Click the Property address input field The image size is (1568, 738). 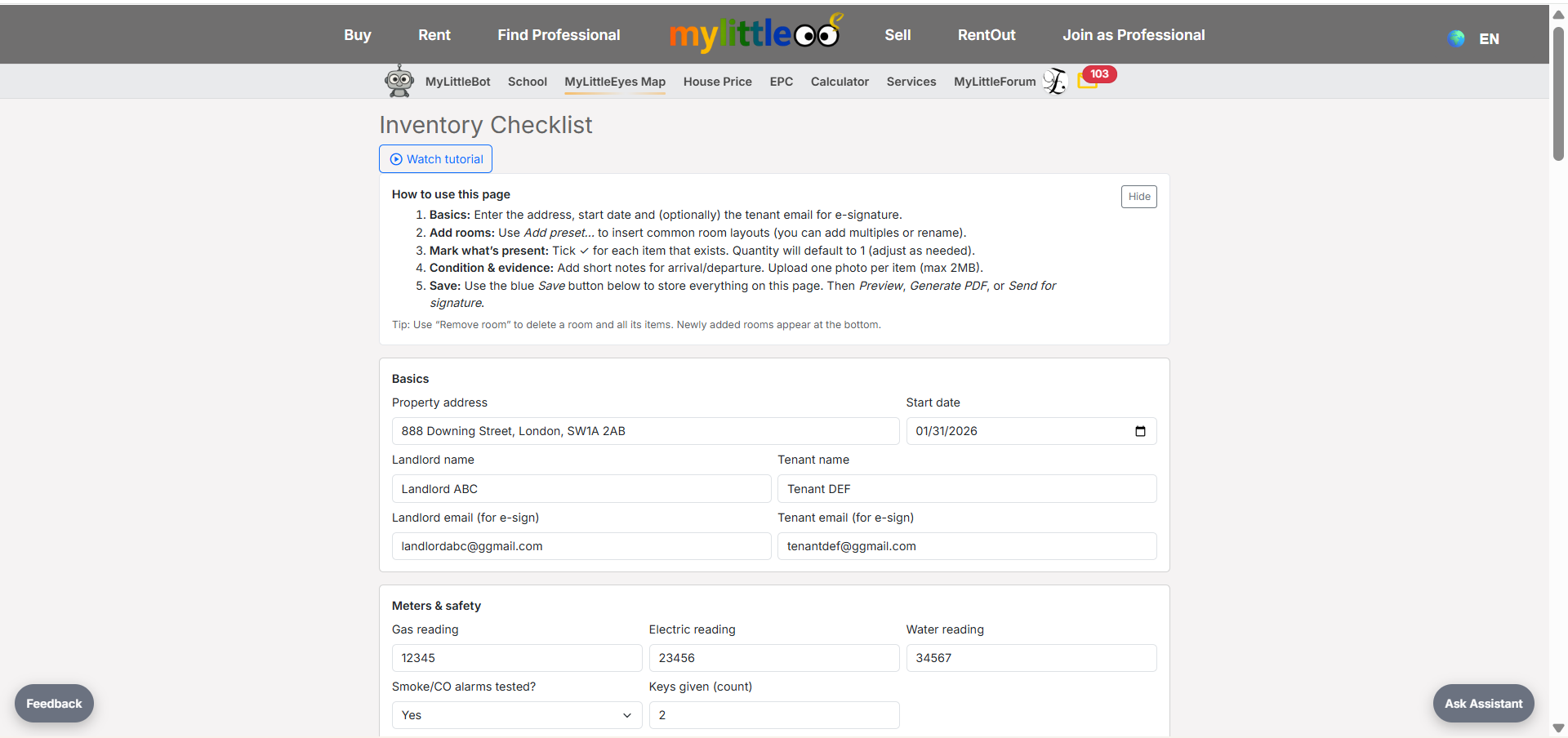(x=645, y=431)
